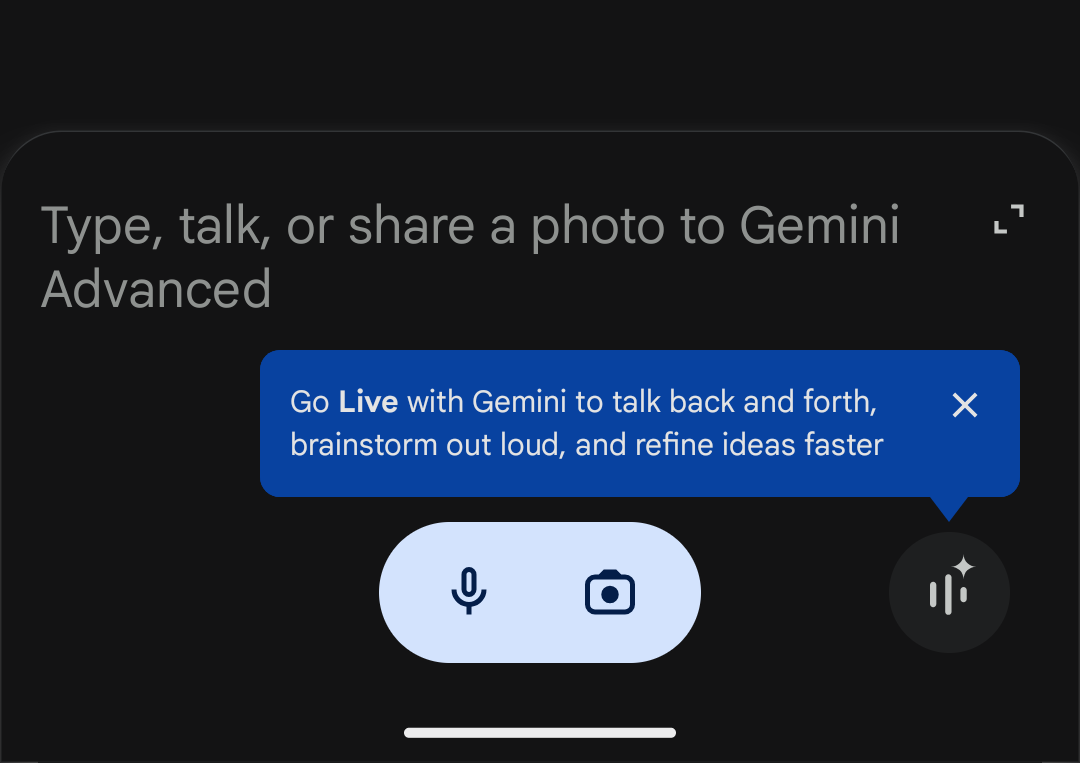Open the camera to share a photo

610,592
